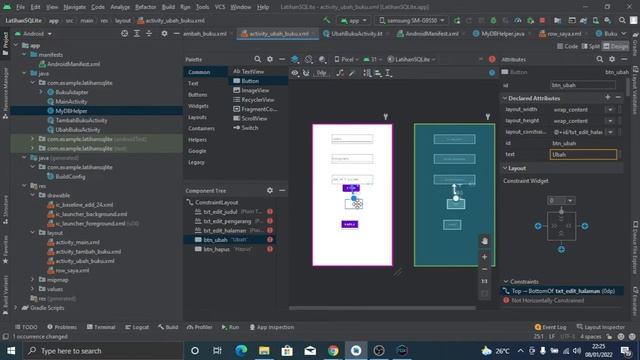Switch editor to Design view mode

(616, 46)
